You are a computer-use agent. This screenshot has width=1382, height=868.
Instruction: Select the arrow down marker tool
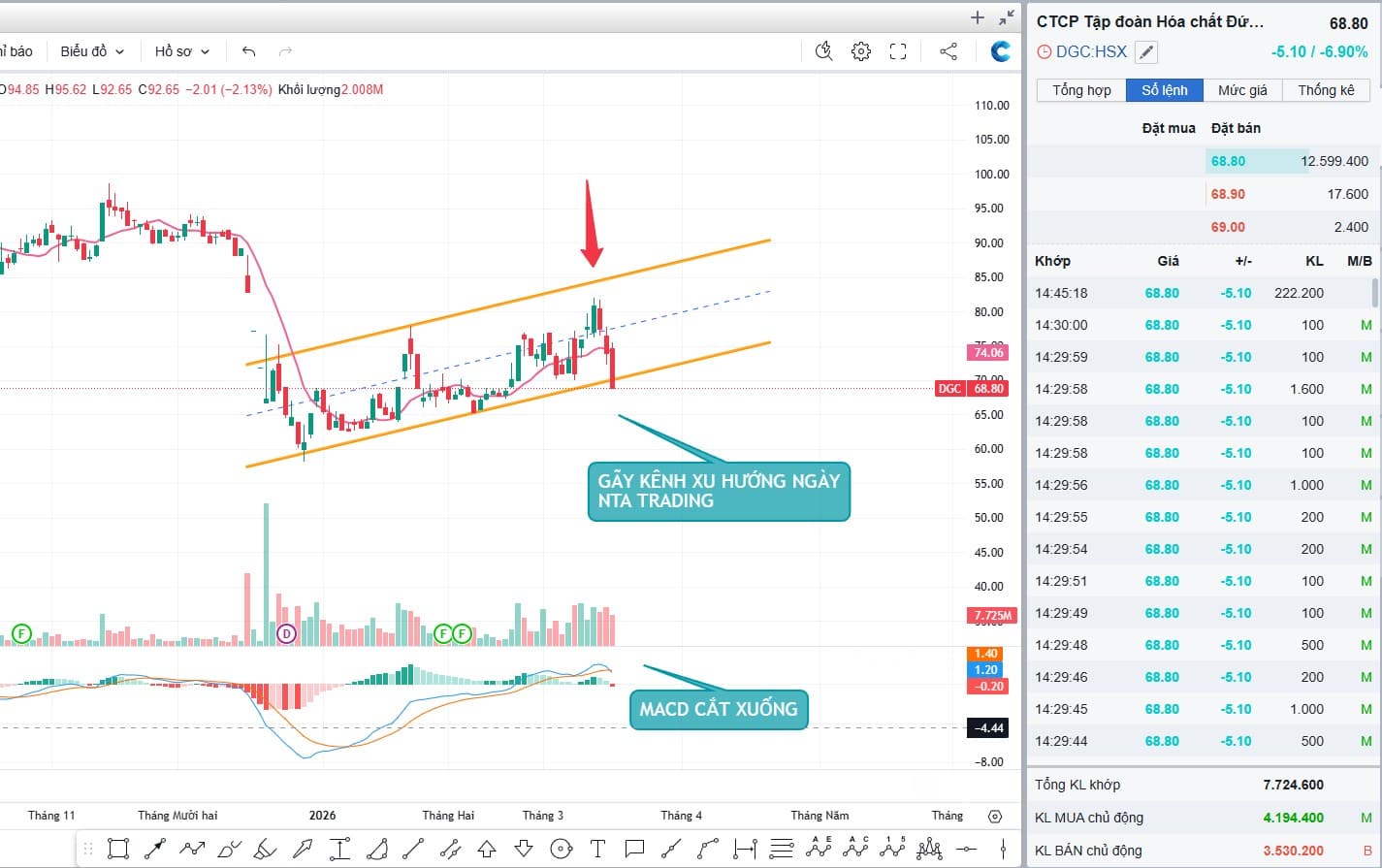click(x=524, y=850)
